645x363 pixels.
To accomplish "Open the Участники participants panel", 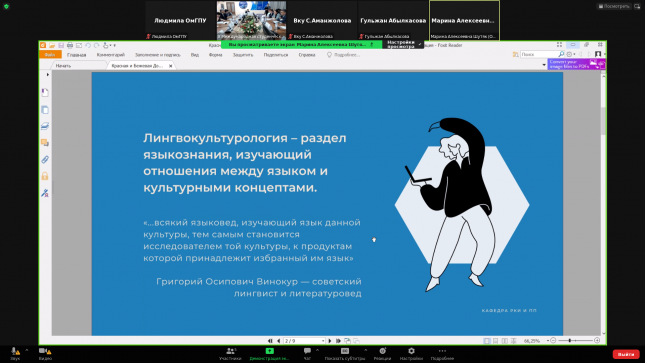I will tap(230, 354).
